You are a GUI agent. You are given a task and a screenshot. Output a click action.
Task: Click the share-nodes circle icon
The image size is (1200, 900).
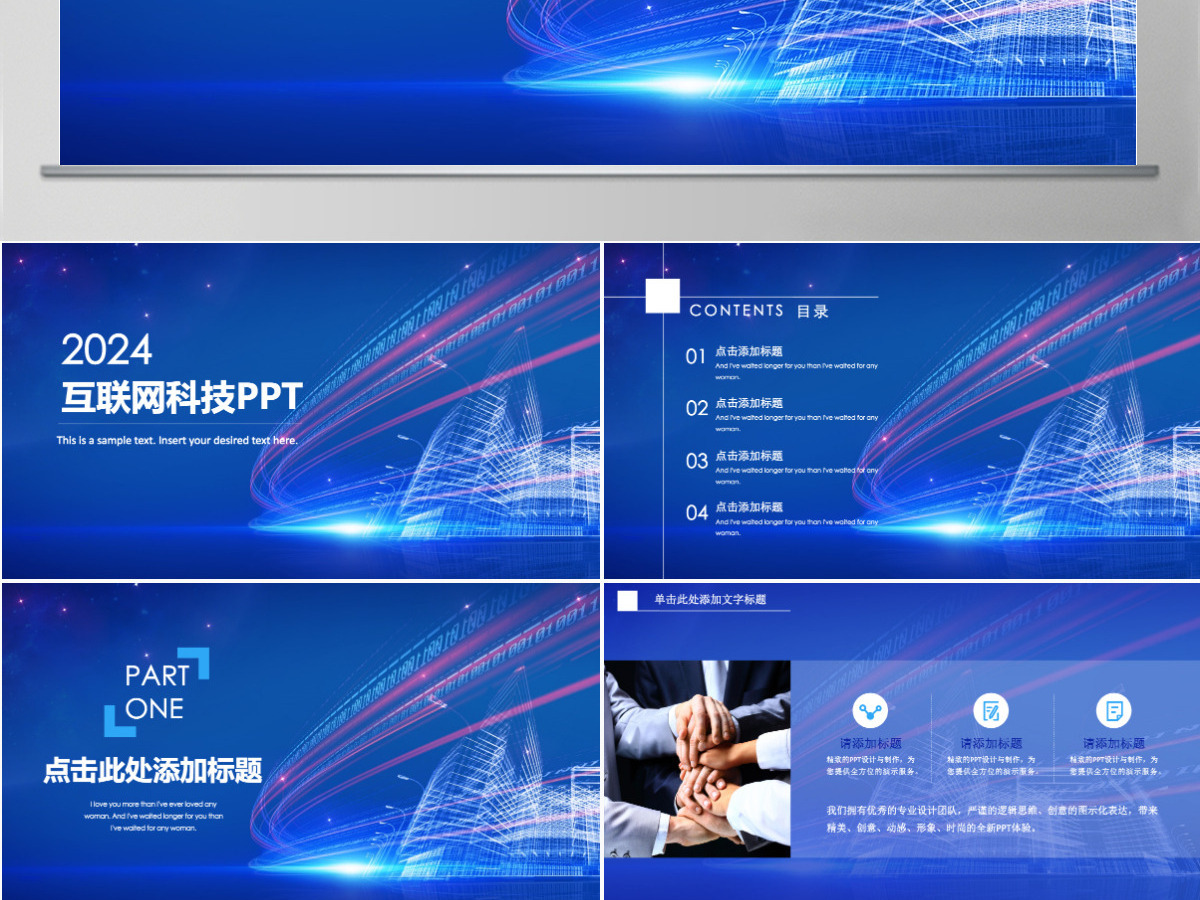click(x=870, y=711)
